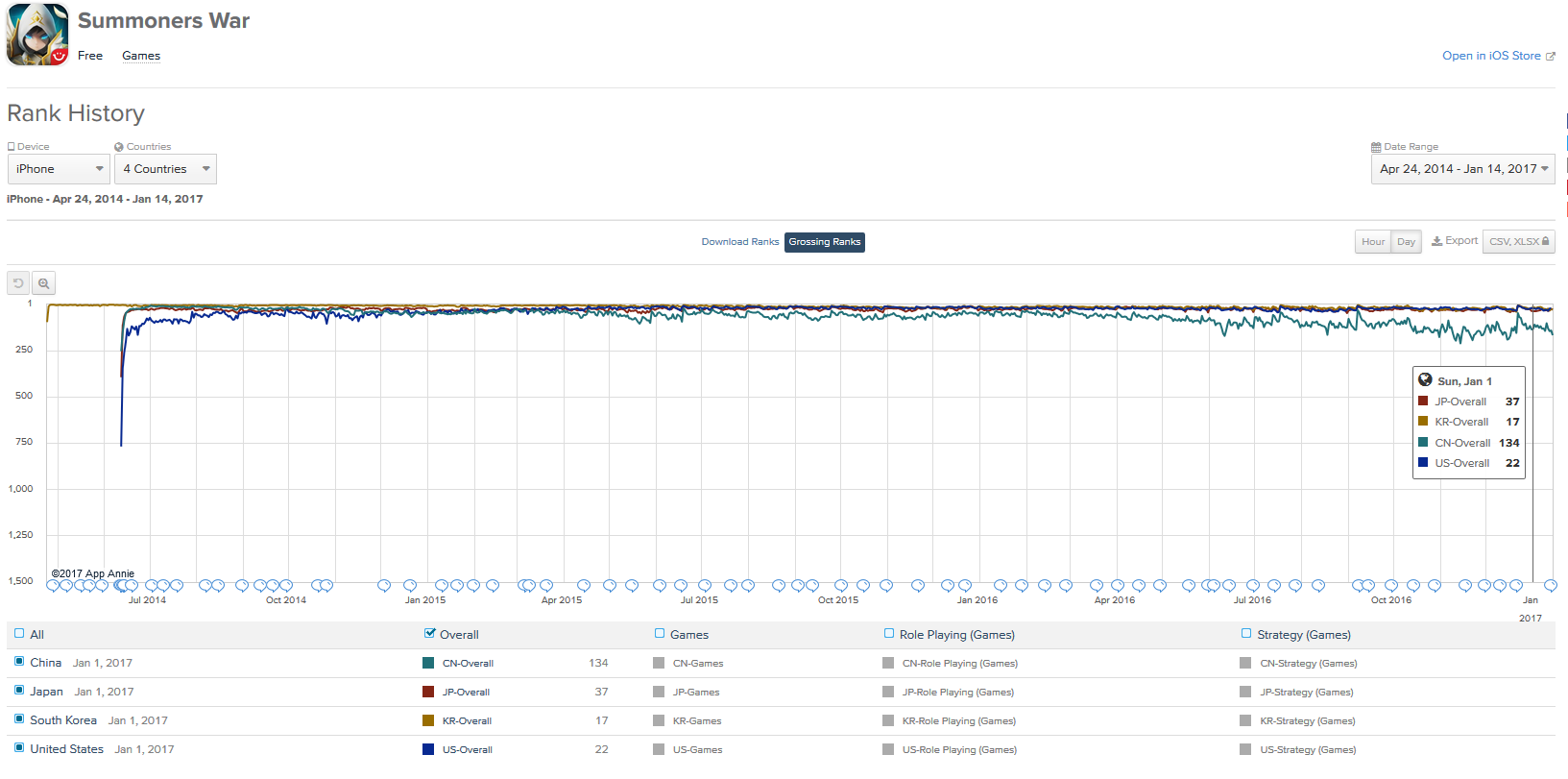Switch to Download Ranks tab

tap(739, 242)
